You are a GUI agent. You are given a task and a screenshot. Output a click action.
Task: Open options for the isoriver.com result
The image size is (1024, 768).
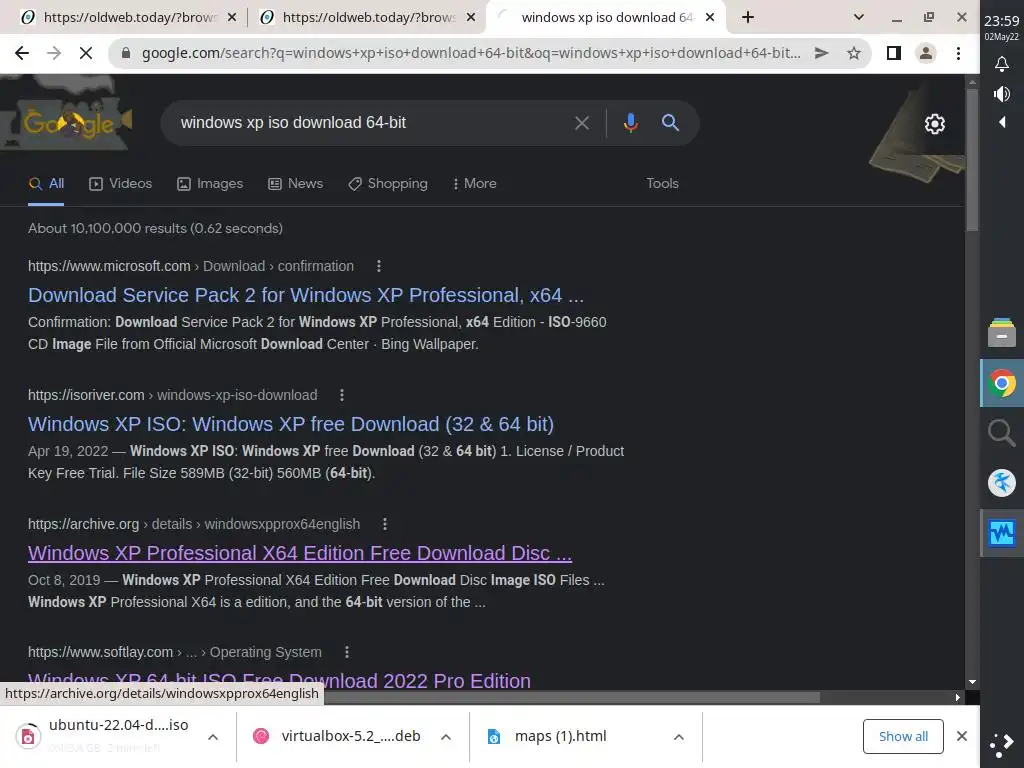(342, 395)
